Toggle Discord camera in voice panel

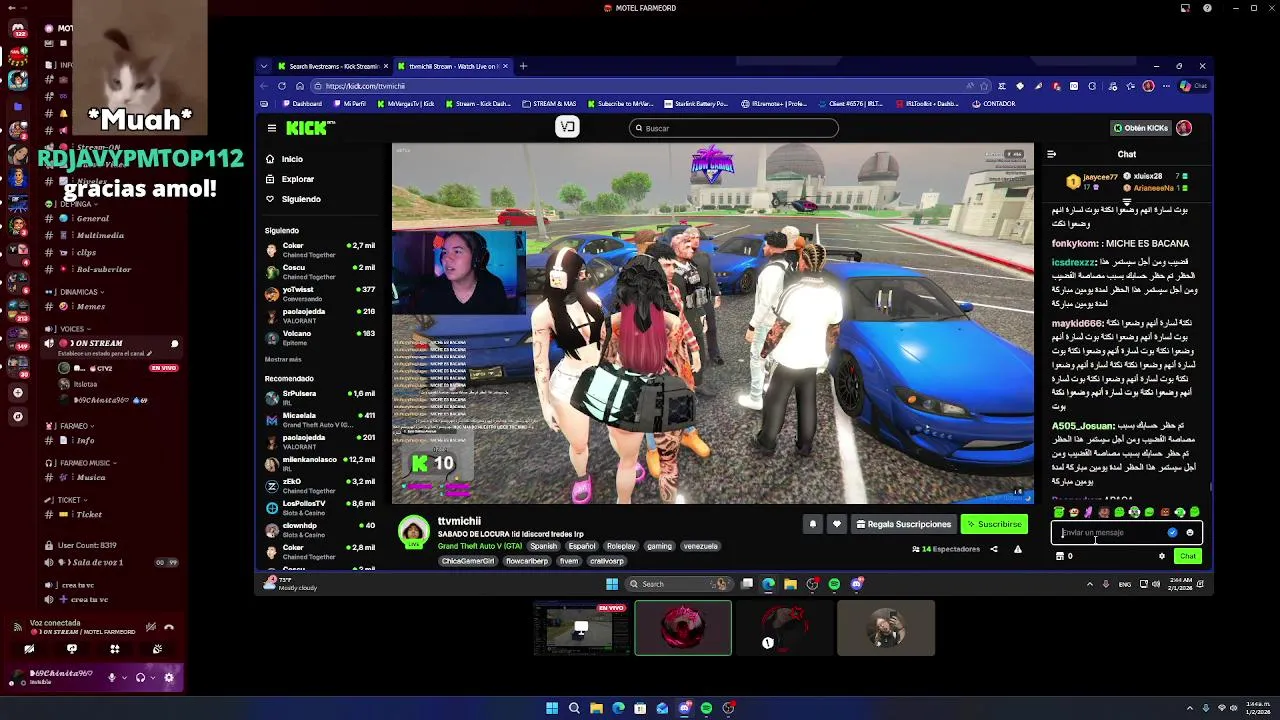pyautogui.click(x=29, y=649)
